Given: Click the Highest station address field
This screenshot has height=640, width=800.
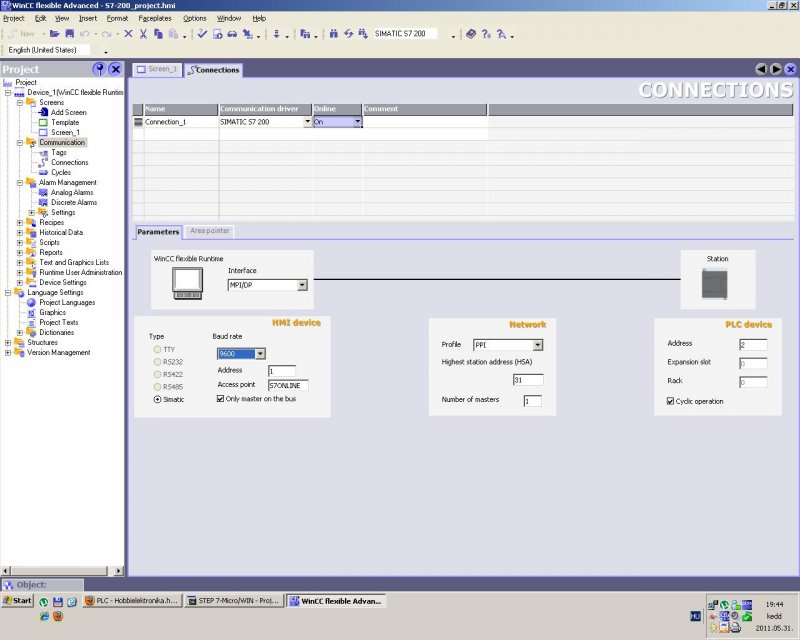Looking at the screenshot, I should tap(528, 380).
